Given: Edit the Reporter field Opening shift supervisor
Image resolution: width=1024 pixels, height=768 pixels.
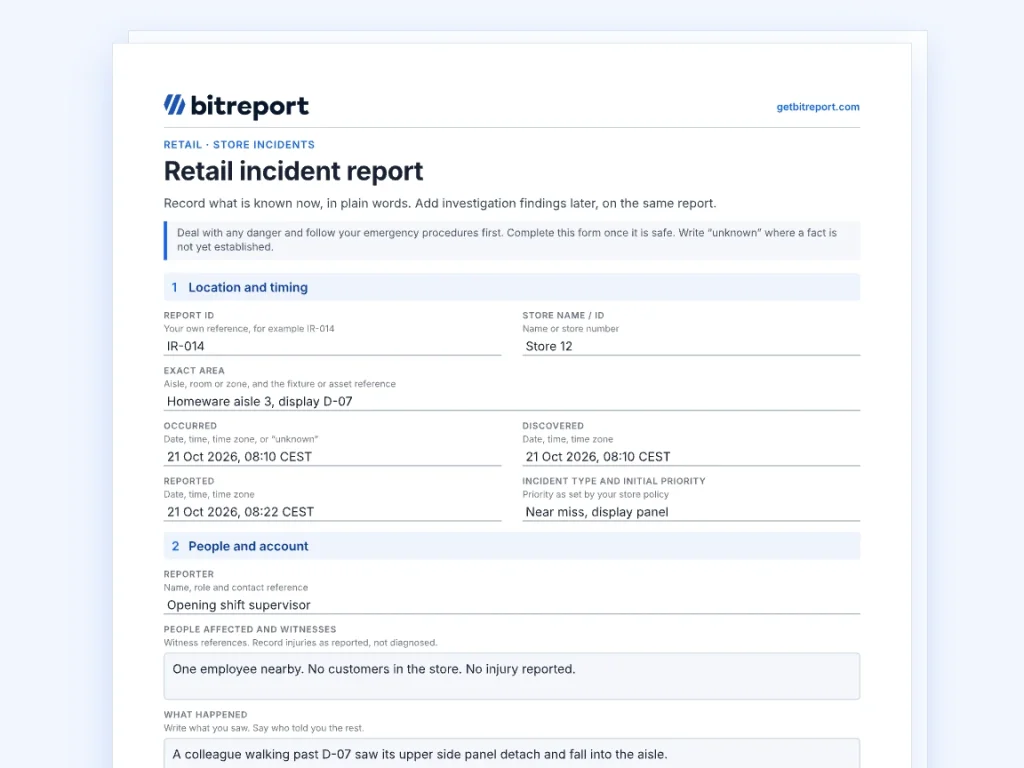Looking at the screenshot, I should coord(511,605).
